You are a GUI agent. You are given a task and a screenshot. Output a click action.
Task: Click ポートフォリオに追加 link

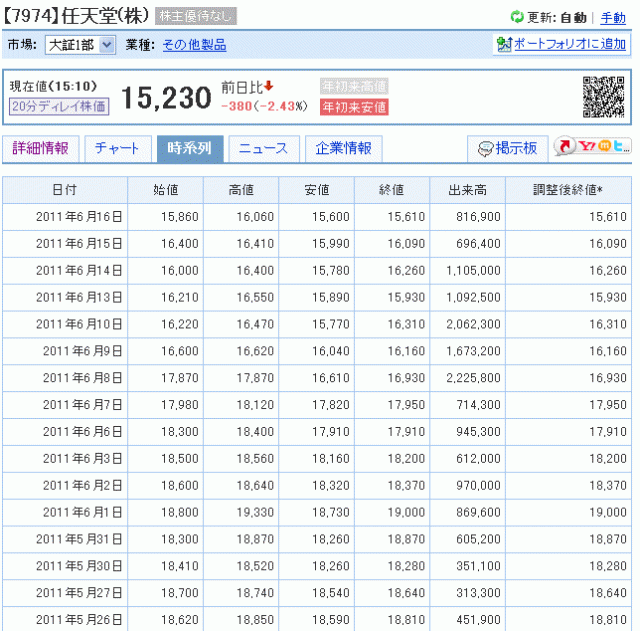click(x=570, y=44)
